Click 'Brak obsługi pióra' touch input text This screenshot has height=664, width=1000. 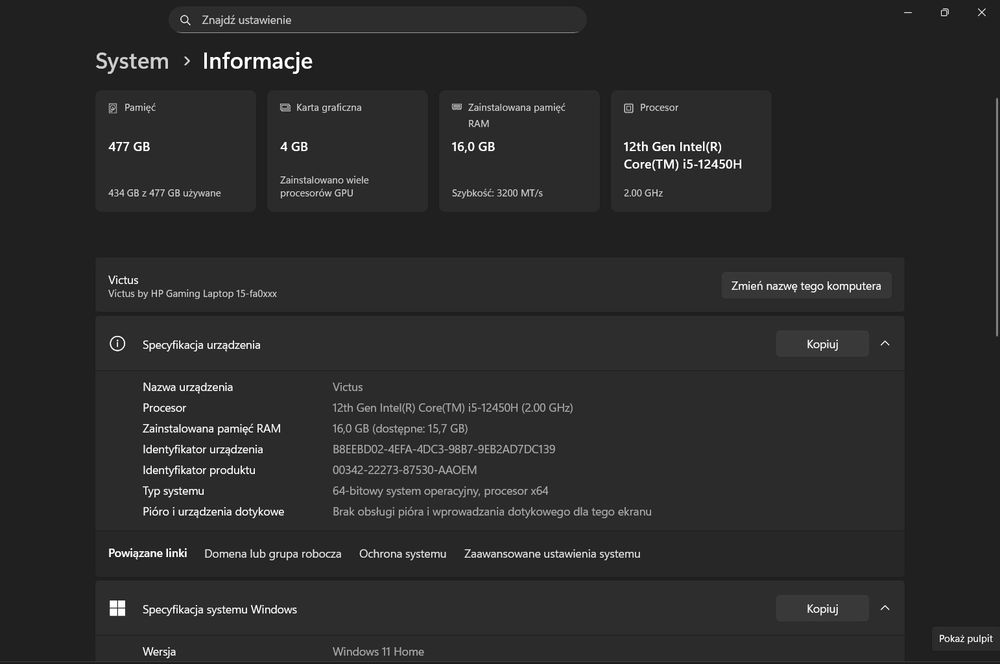(492, 512)
